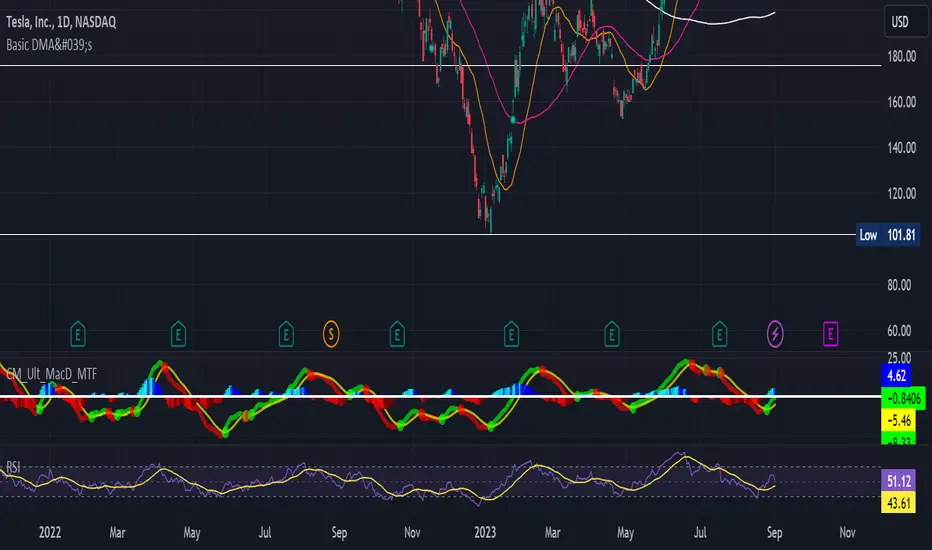This screenshot has height=550, width=932.
Task: Open the earnings marker just after Jul 2022
Action: point(286,334)
